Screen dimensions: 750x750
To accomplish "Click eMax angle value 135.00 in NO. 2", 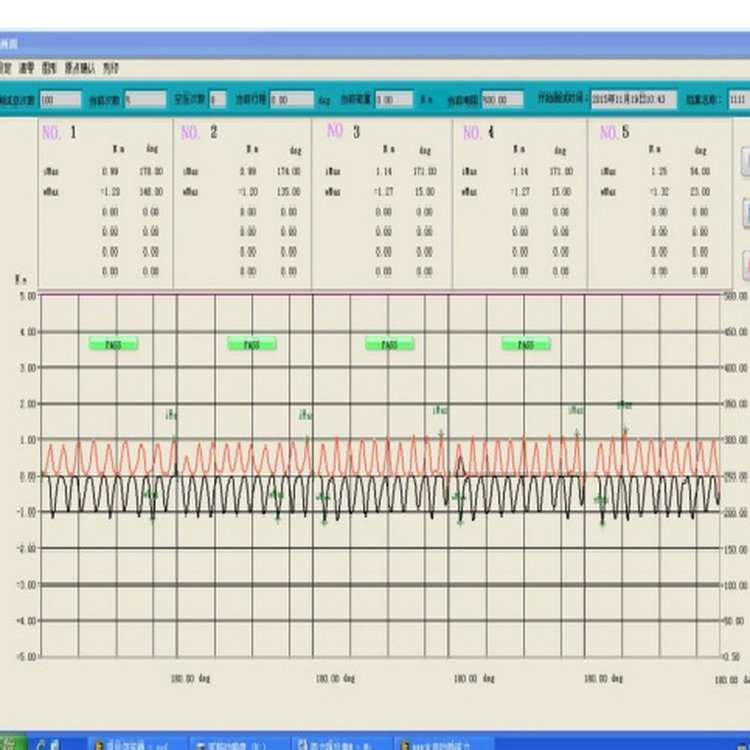I will pyautogui.click(x=289, y=192).
